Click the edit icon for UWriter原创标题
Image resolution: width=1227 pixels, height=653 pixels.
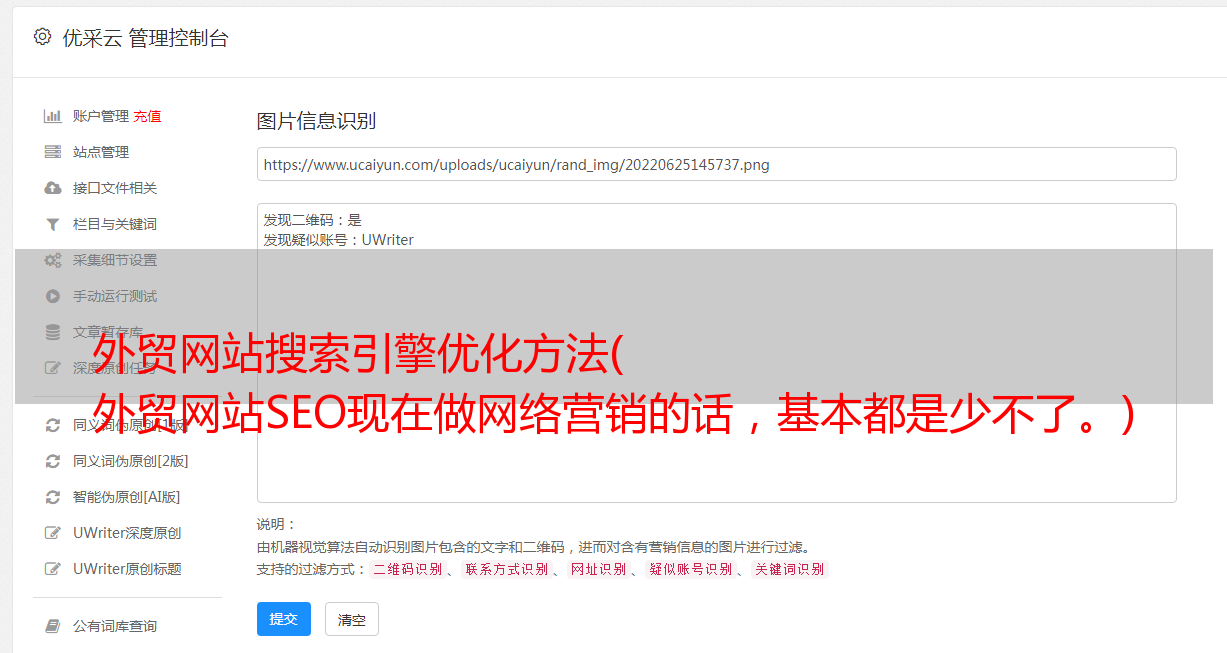coord(53,569)
